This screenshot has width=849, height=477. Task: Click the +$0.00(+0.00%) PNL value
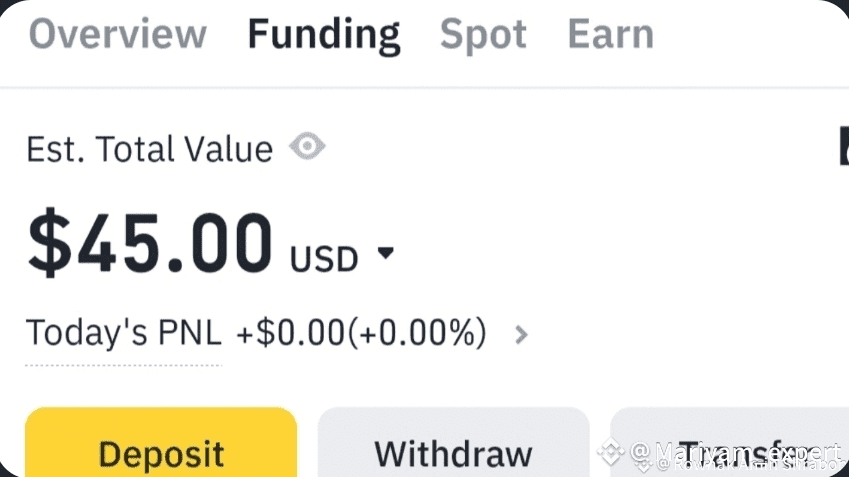361,333
